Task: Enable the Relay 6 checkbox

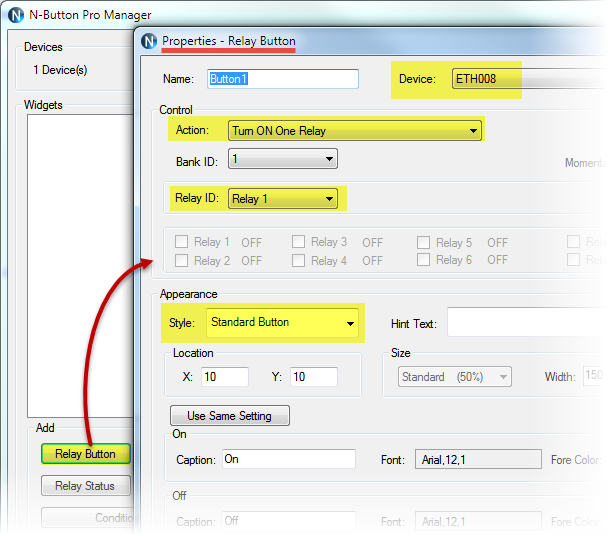Action: [x=423, y=259]
